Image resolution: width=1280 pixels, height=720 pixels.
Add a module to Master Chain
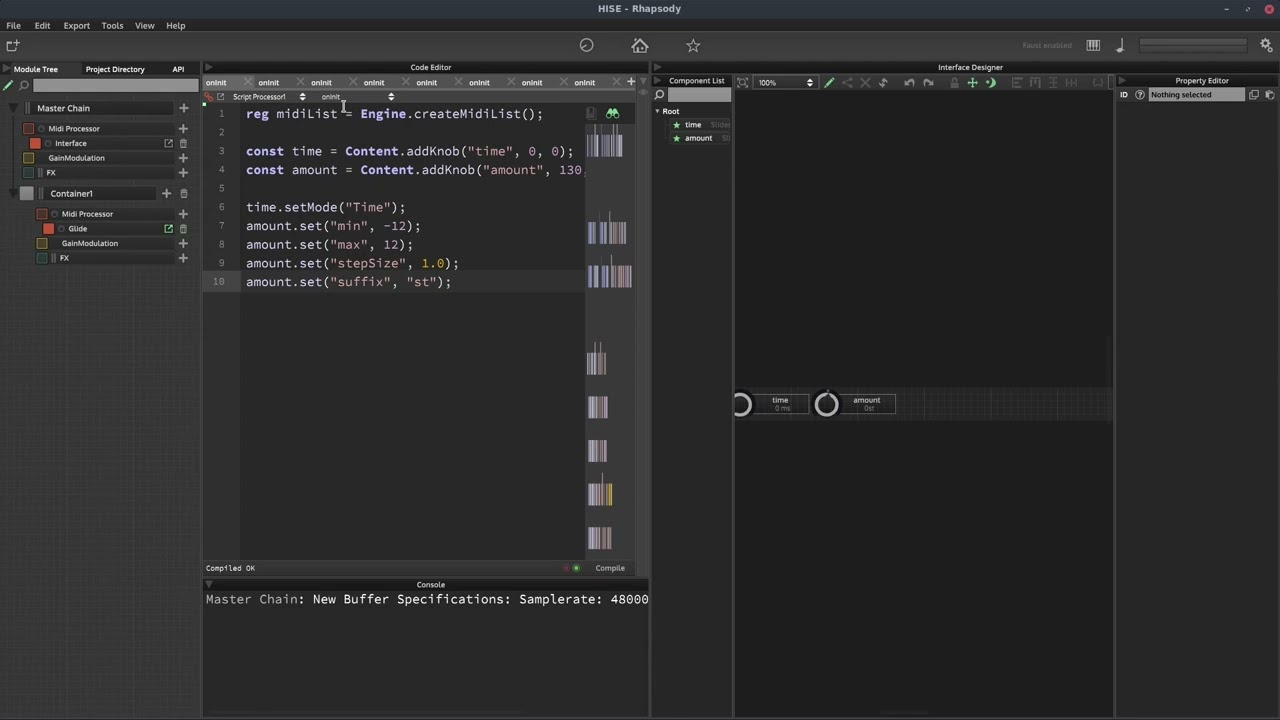click(x=183, y=108)
